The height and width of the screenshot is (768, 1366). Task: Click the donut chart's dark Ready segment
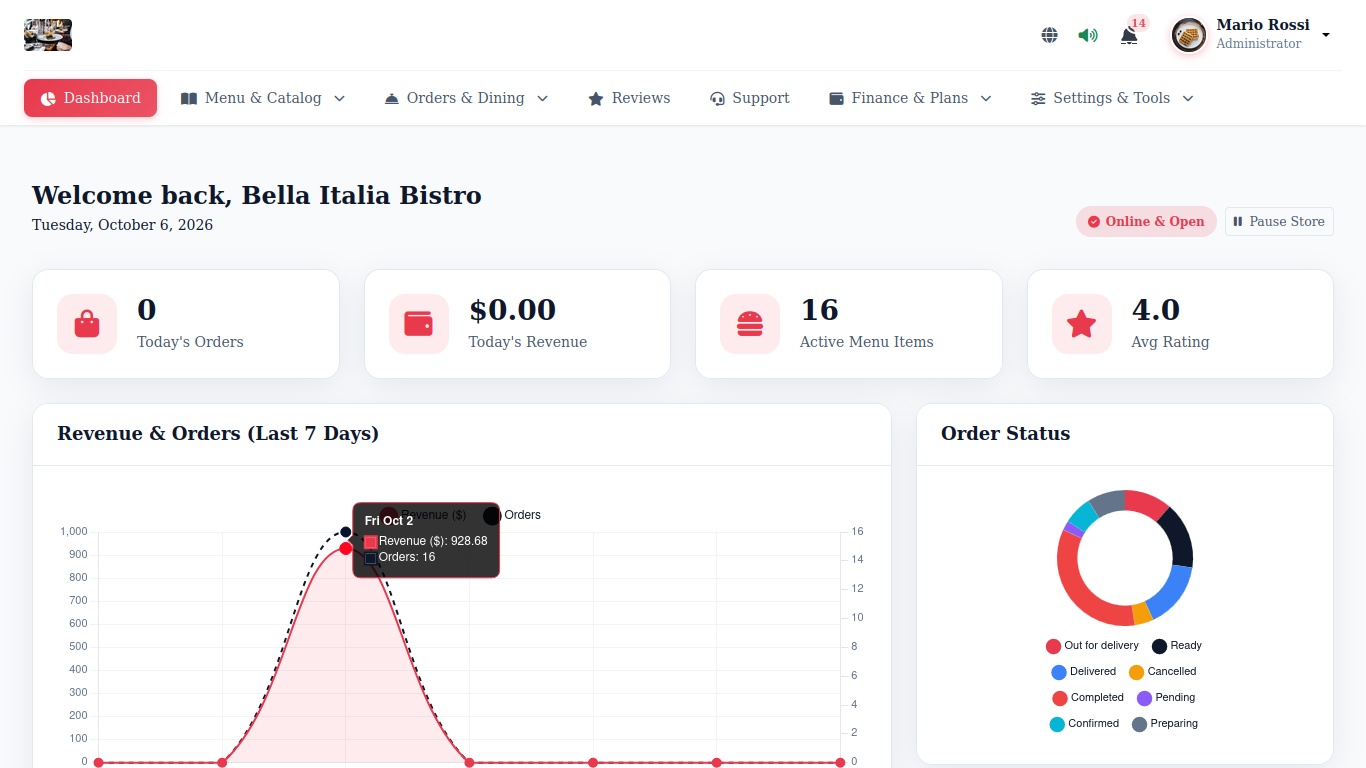click(x=1177, y=537)
